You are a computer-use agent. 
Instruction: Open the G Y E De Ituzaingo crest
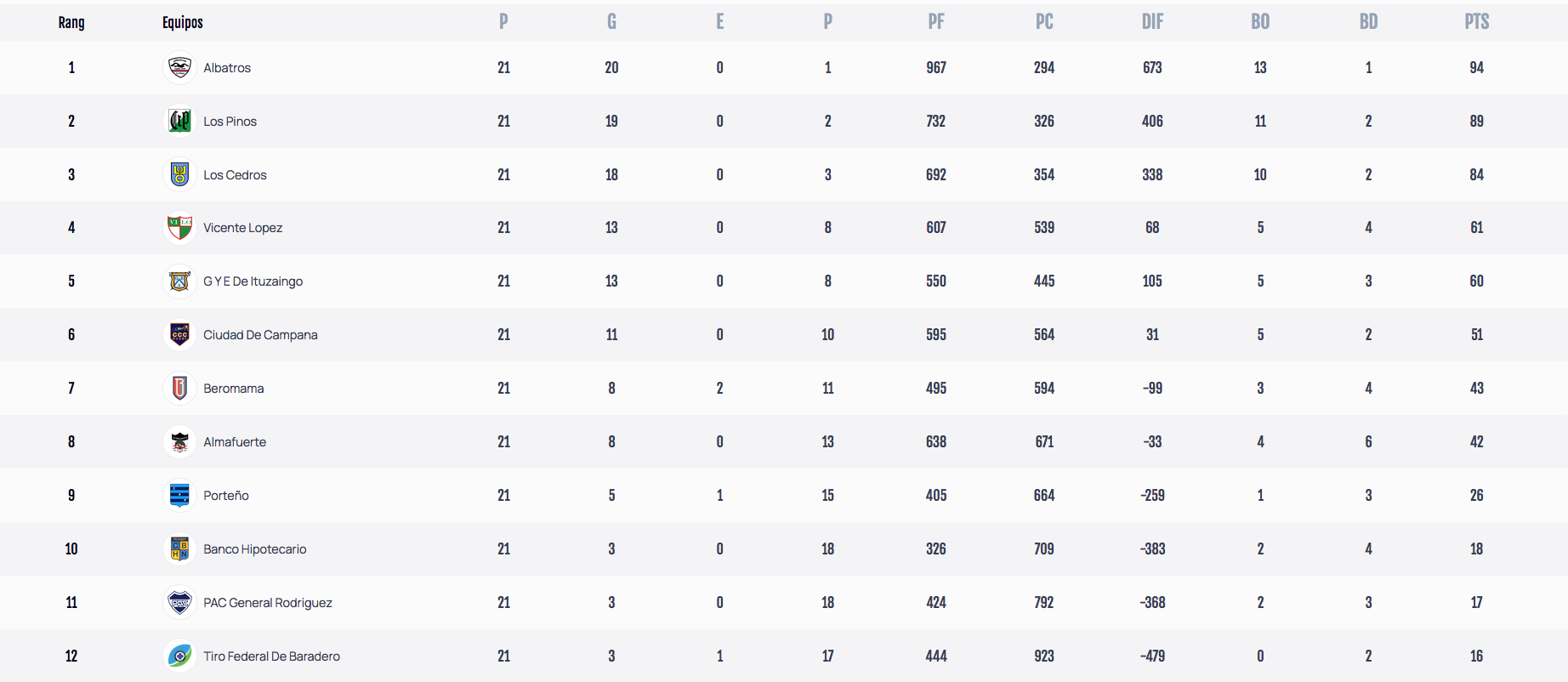[x=179, y=281]
